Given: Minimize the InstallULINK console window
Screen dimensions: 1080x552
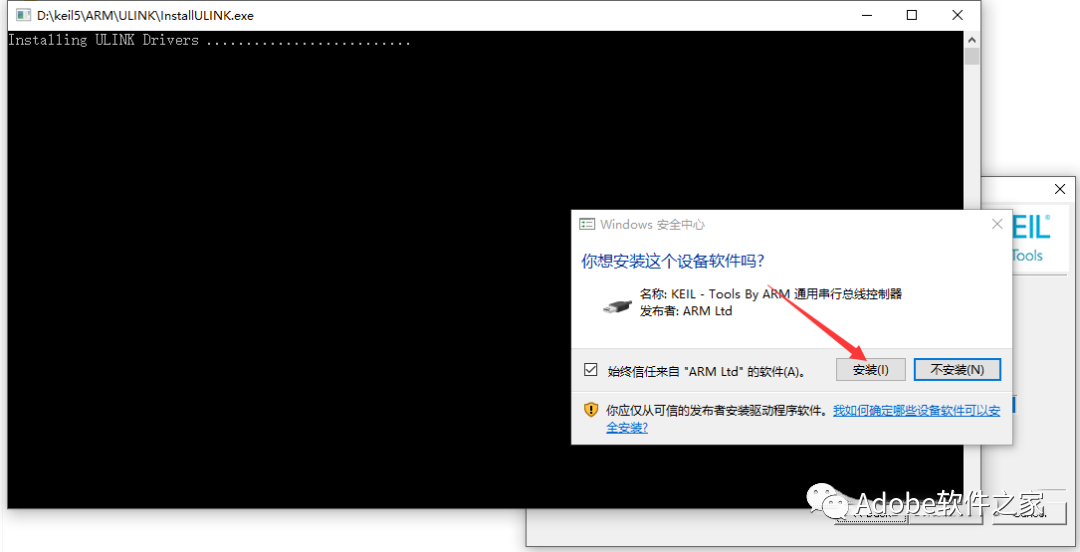Looking at the screenshot, I should [x=866, y=15].
